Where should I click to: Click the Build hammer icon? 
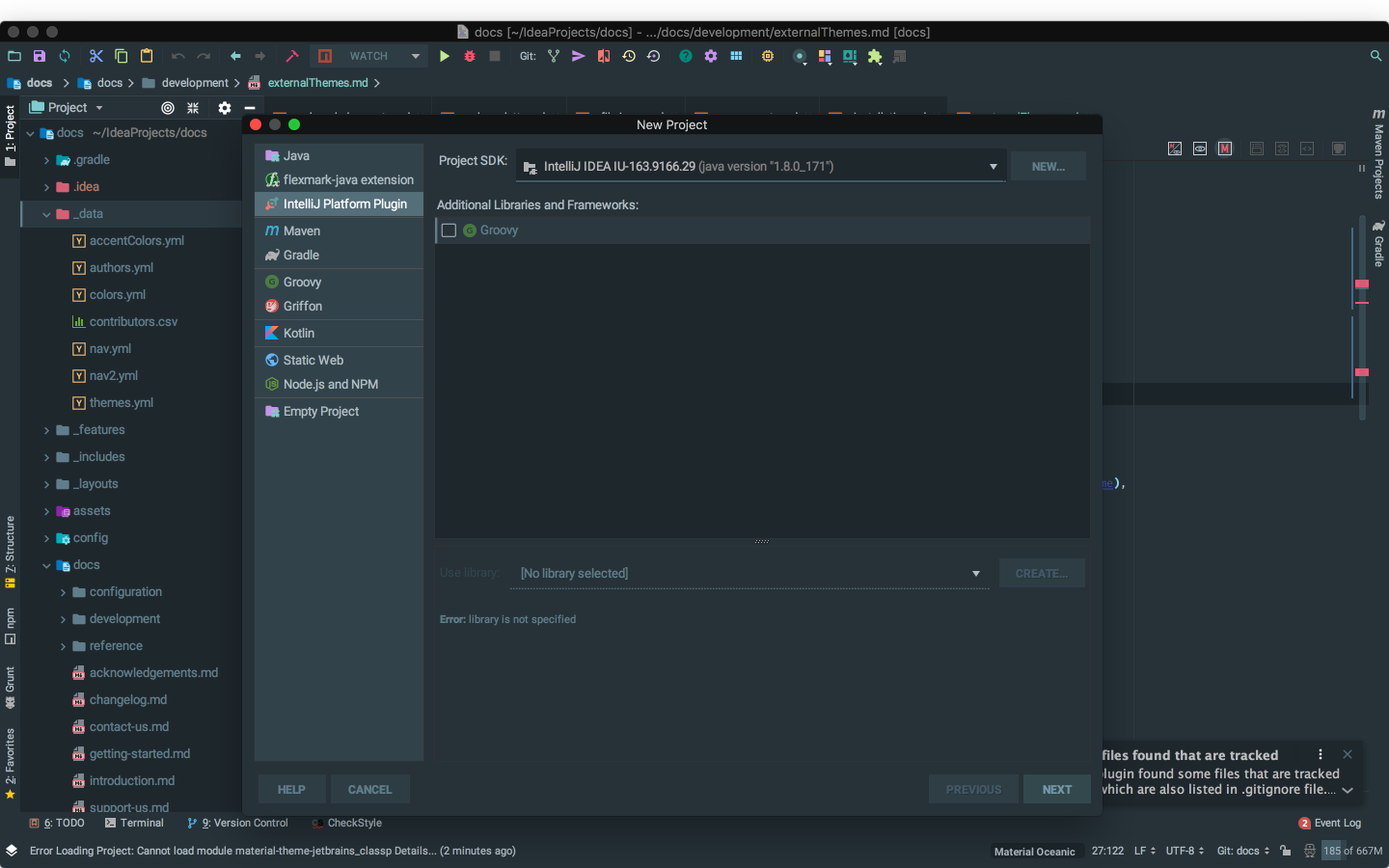[x=292, y=56]
